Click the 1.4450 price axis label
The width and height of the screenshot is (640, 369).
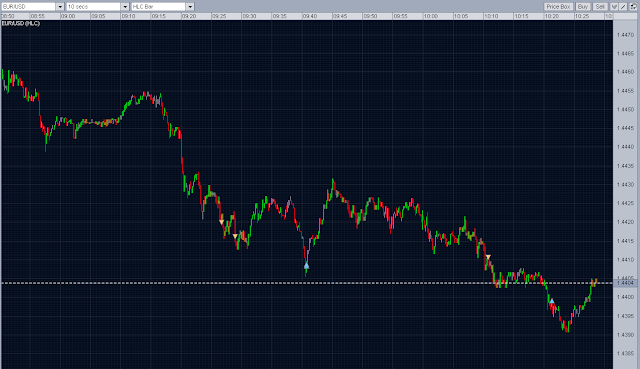625,109
